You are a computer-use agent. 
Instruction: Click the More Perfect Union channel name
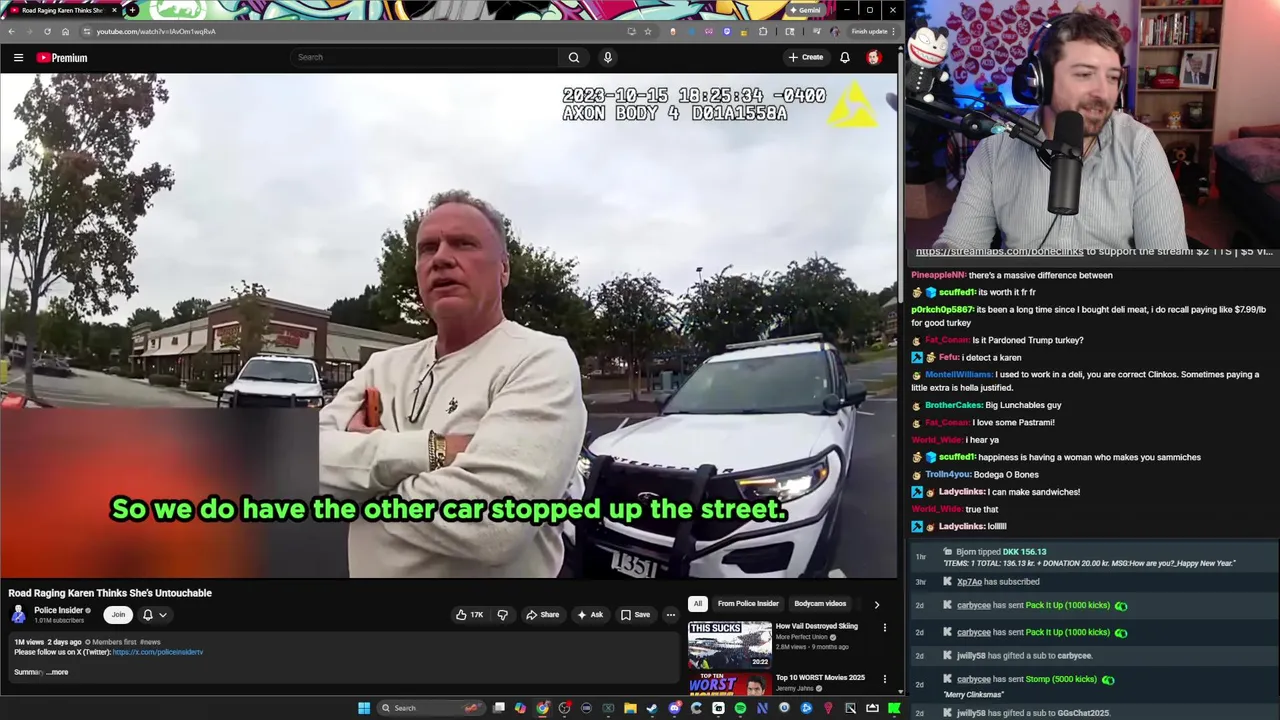802,637
